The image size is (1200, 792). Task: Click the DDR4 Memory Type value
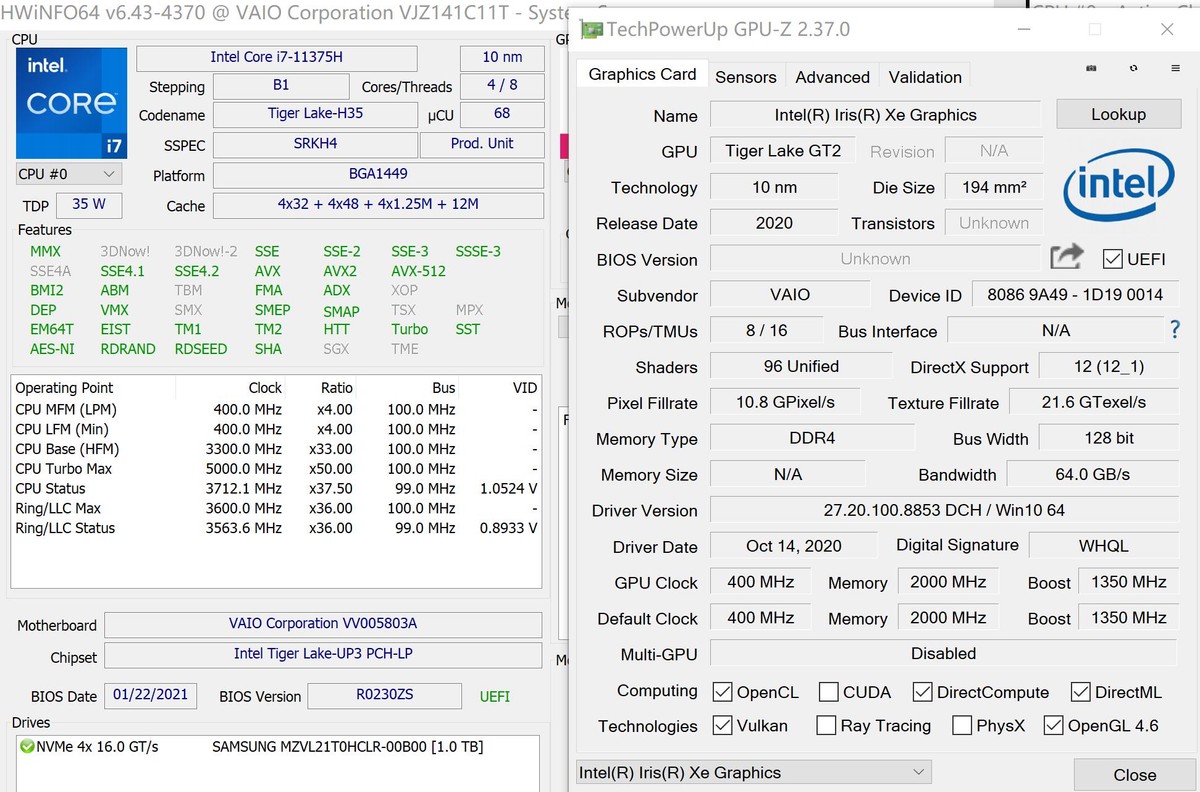click(812, 438)
